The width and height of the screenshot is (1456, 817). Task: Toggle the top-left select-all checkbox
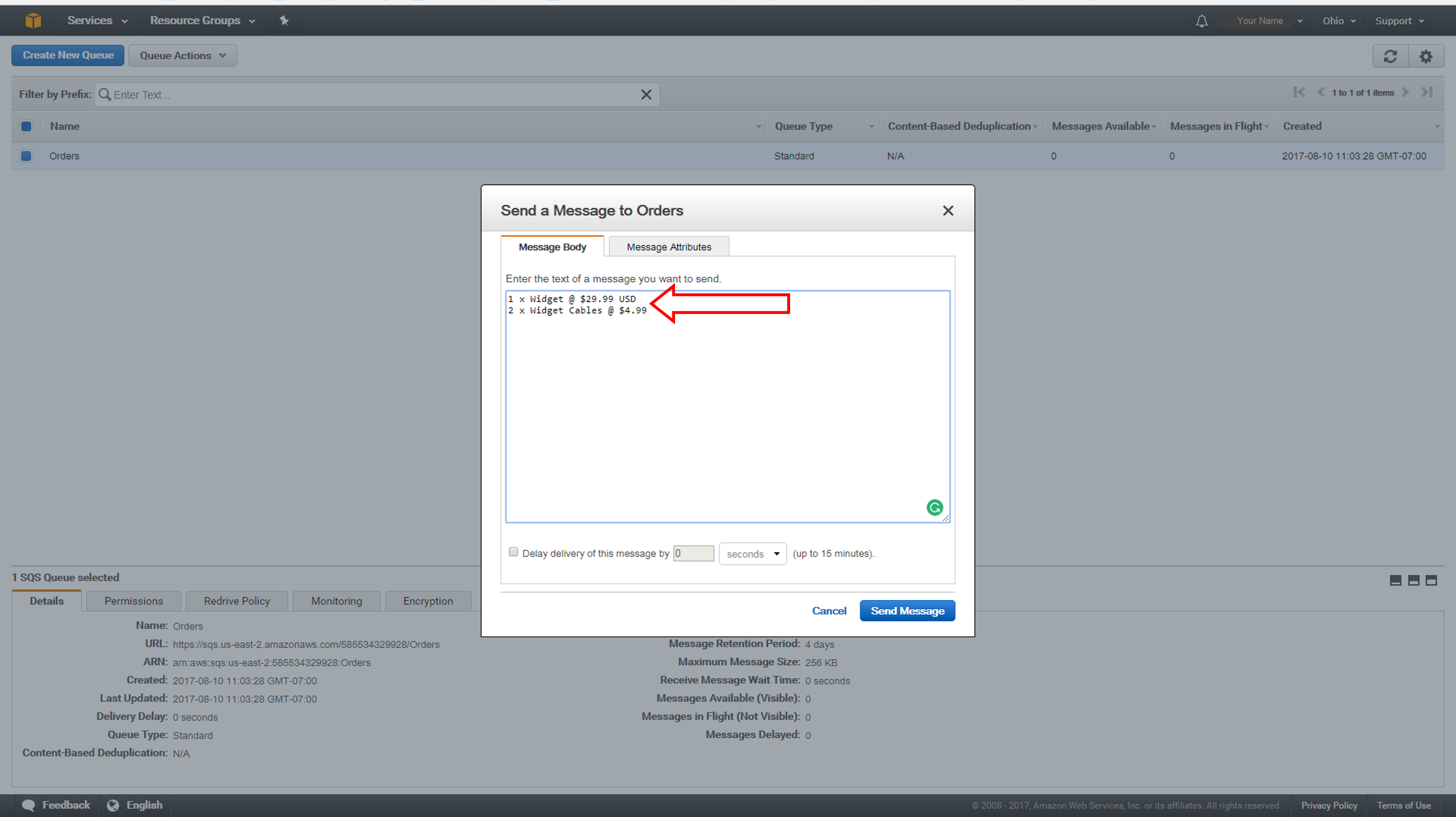[x=26, y=126]
